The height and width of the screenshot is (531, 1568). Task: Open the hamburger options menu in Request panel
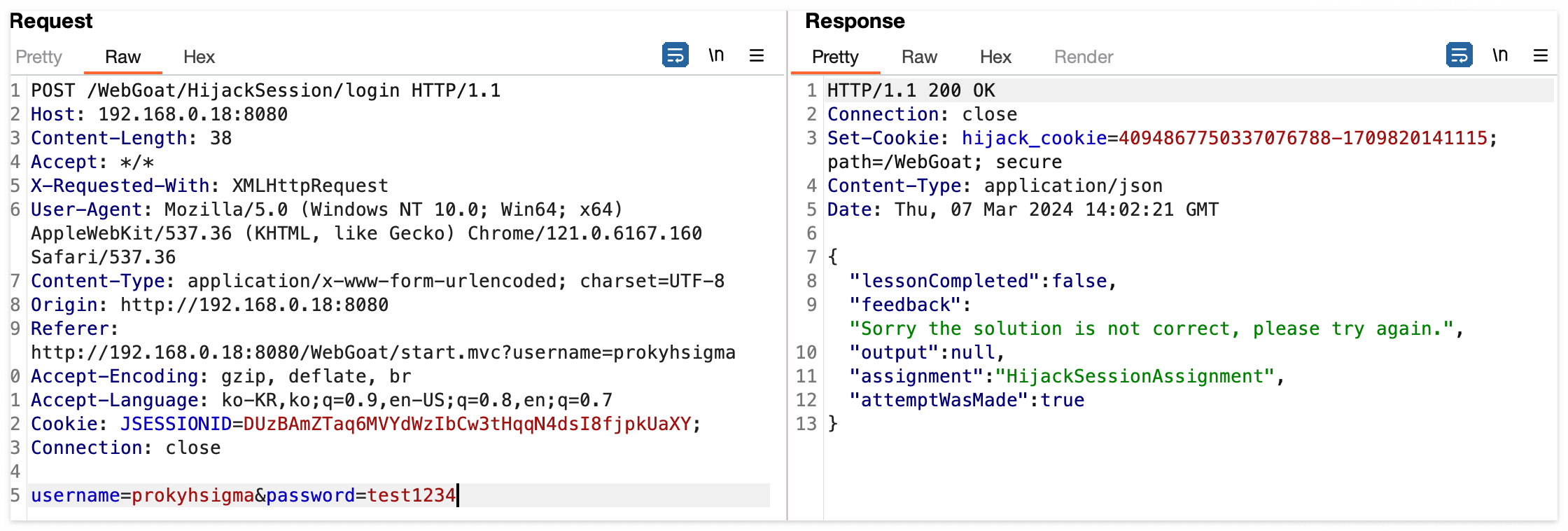point(757,55)
